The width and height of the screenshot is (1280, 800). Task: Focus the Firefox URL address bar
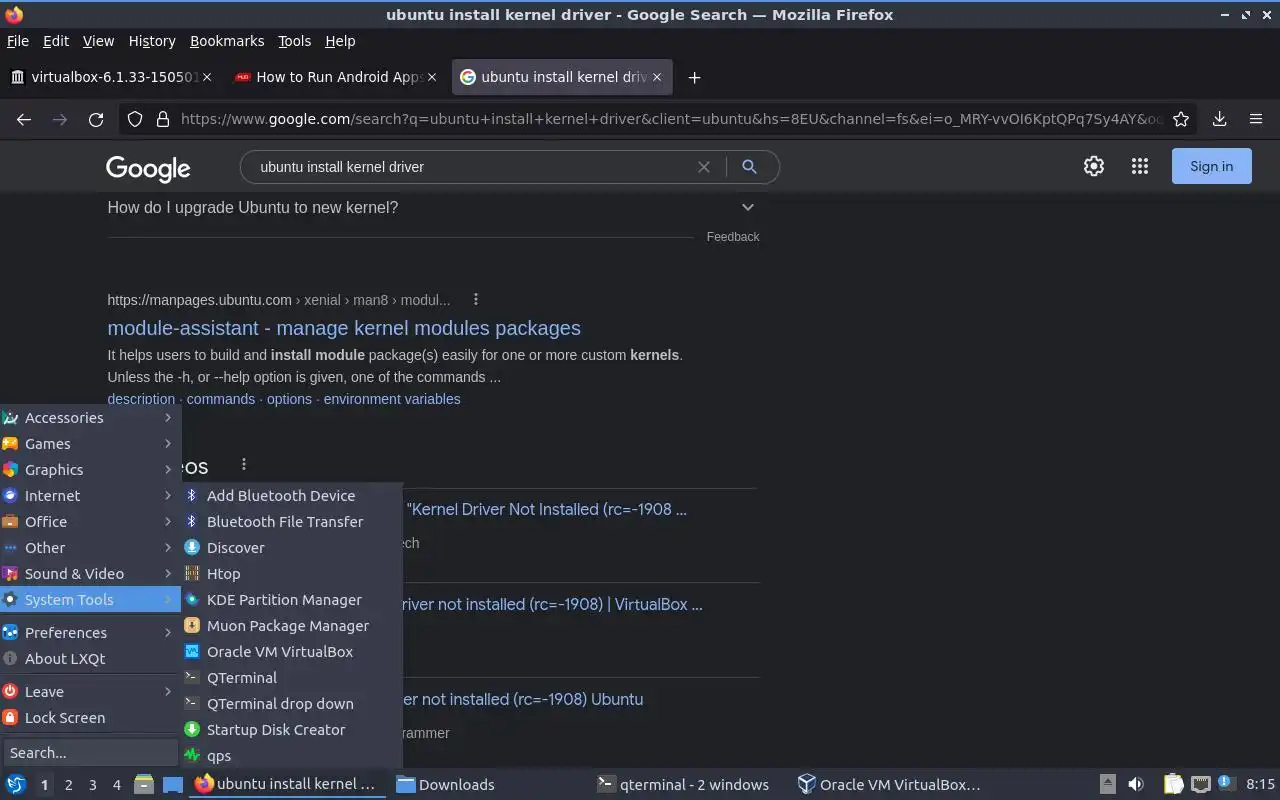click(x=670, y=119)
